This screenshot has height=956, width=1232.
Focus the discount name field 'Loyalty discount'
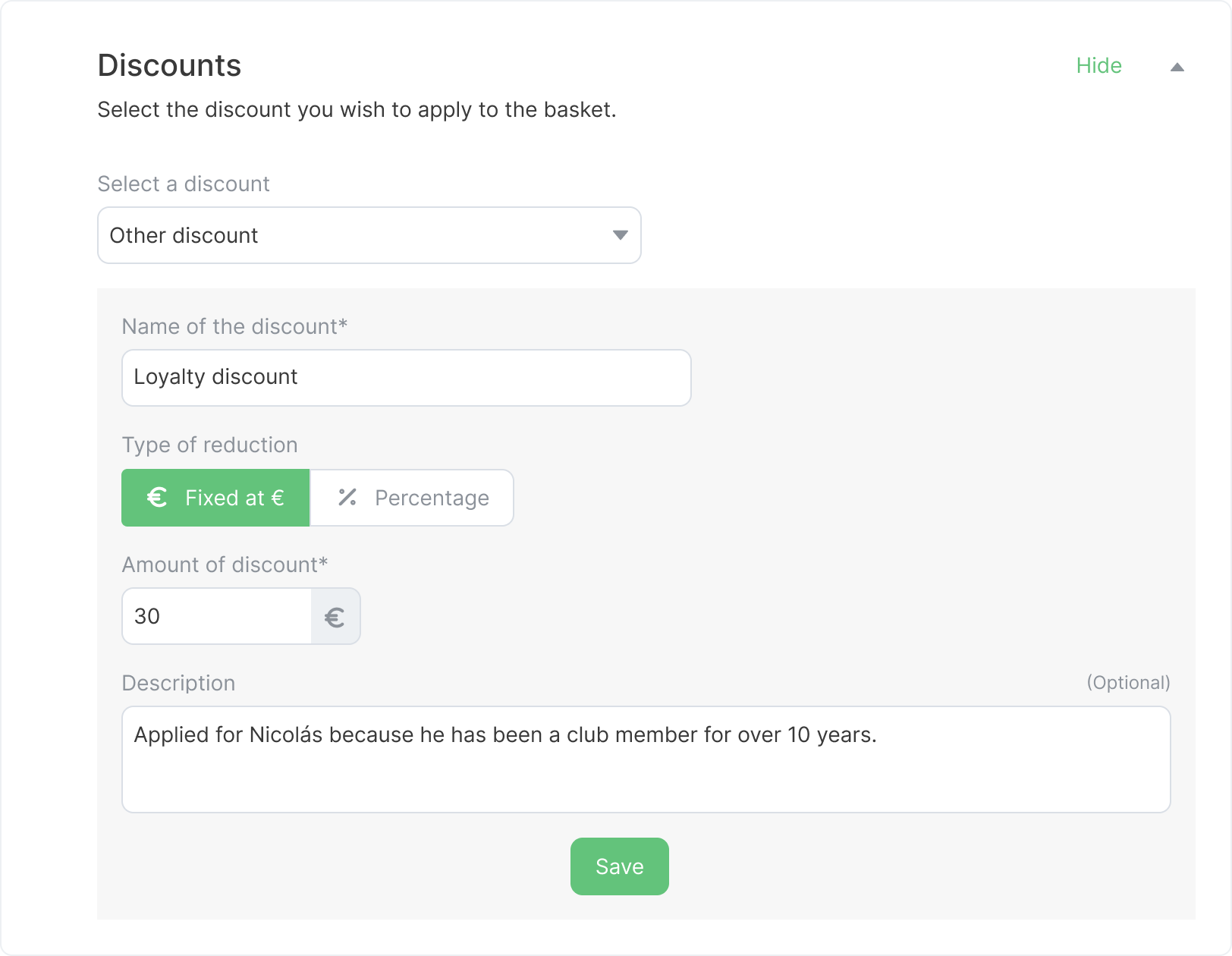(x=406, y=378)
